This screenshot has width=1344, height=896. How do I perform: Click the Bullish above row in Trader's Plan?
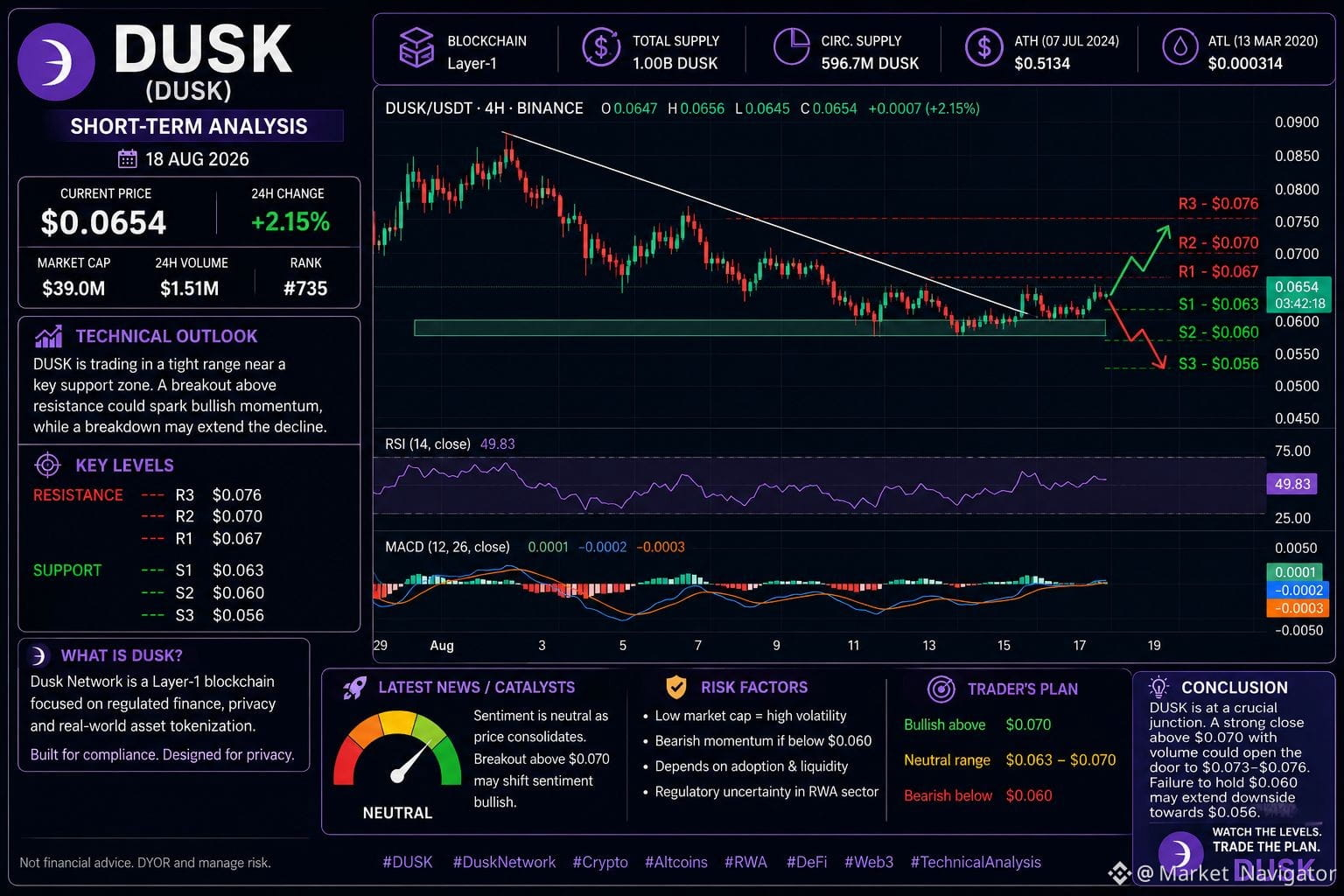pos(977,724)
